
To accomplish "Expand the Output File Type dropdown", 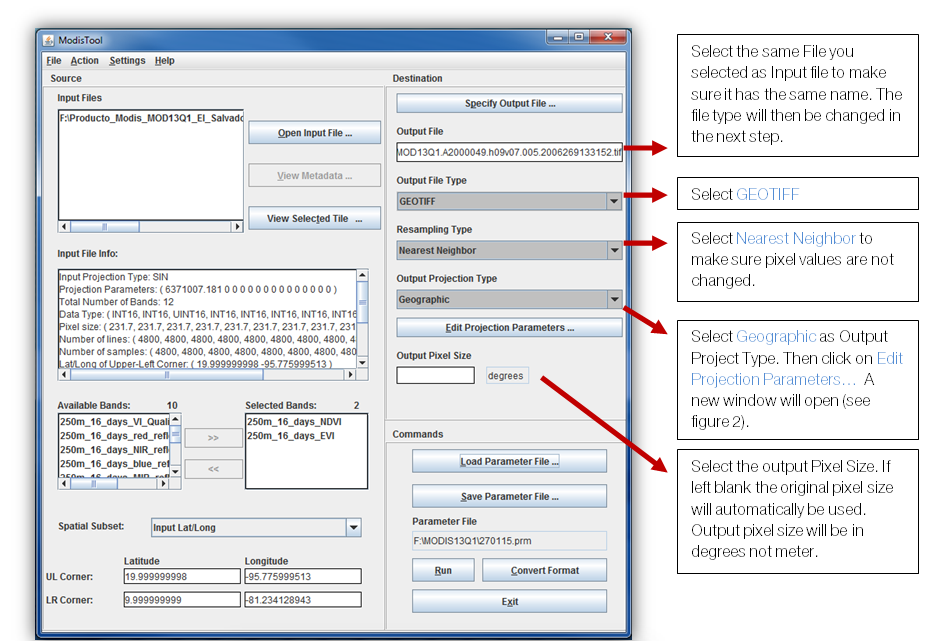I will [613, 201].
